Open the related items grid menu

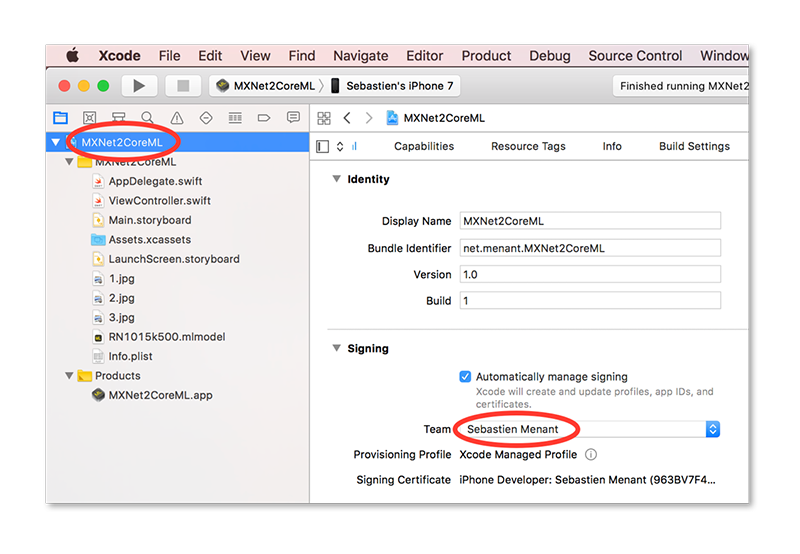(323, 118)
